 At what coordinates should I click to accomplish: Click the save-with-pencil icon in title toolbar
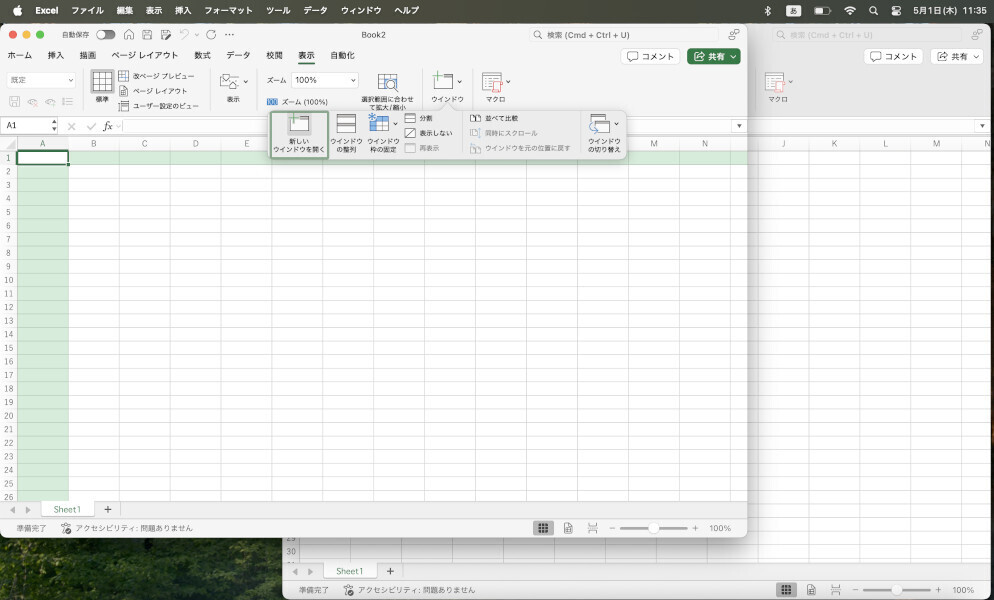click(x=166, y=35)
